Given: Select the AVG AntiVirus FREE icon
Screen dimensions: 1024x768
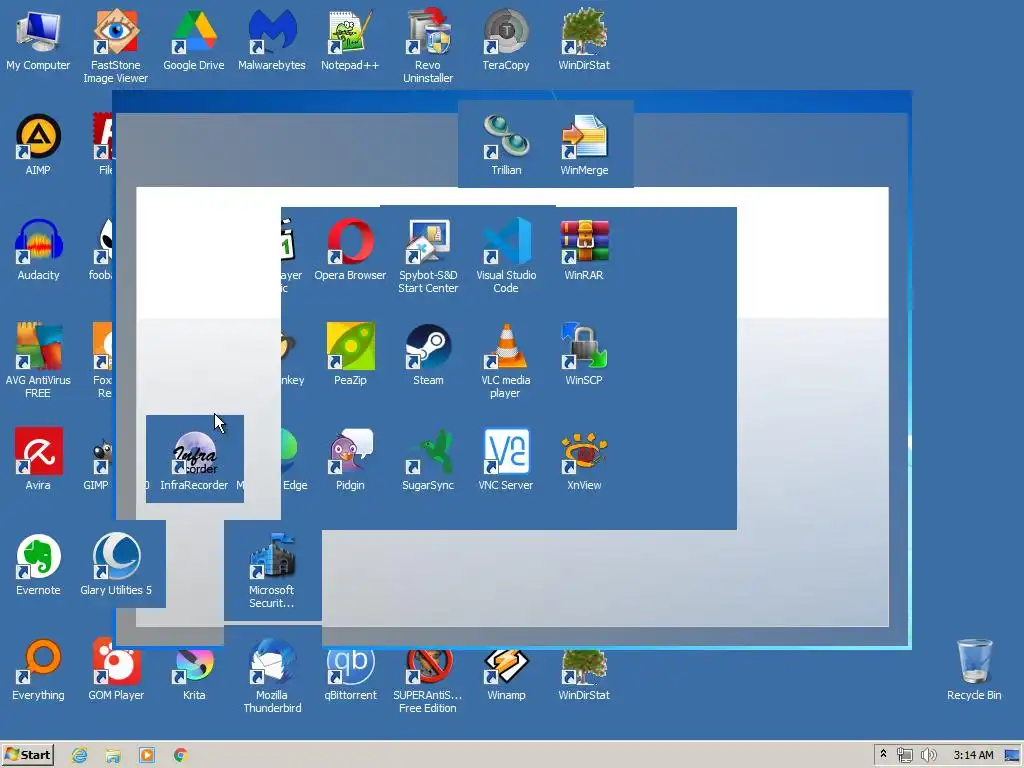Looking at the screenshot, I should (x=38, y=360).
